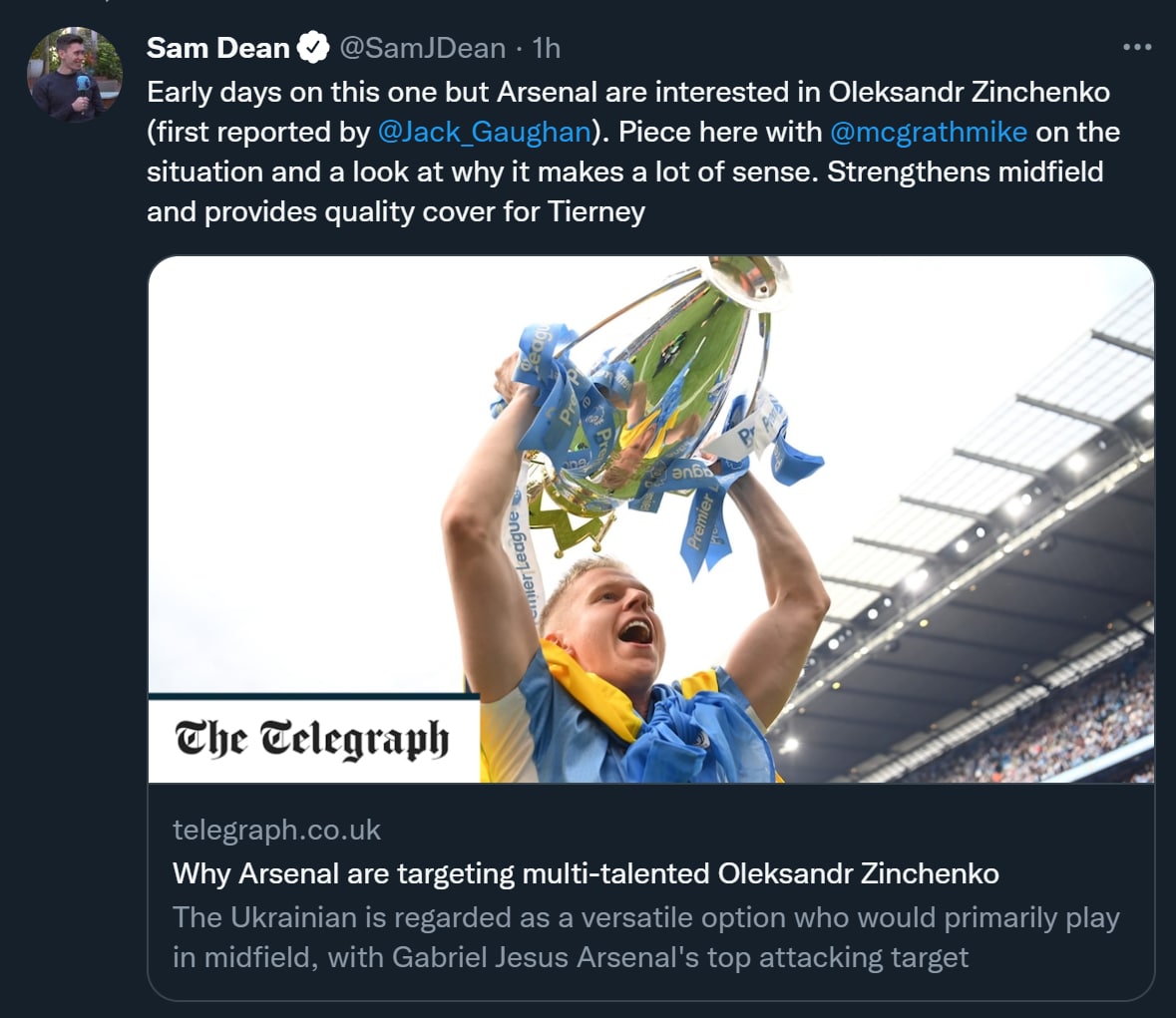Visit the @mcgrathmike mention profile

point(928,132)
